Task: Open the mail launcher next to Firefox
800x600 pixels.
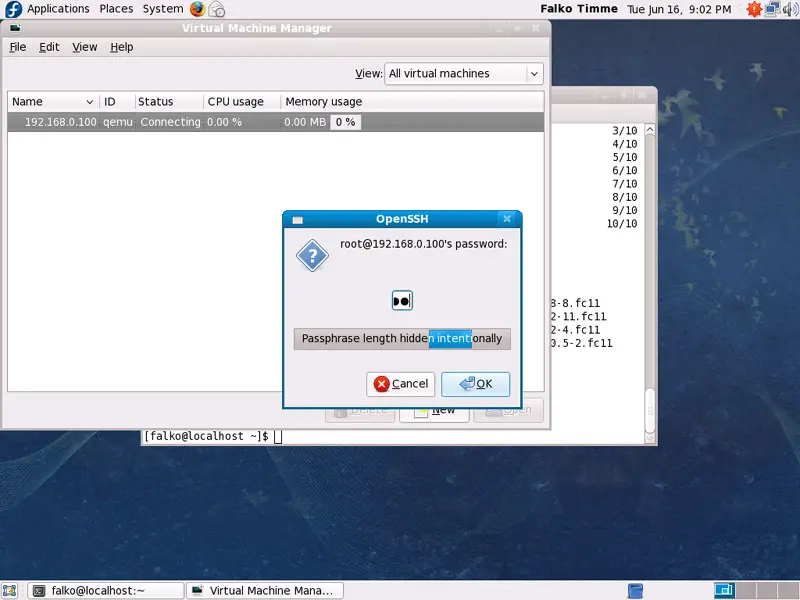Action: tap(216, 9)
